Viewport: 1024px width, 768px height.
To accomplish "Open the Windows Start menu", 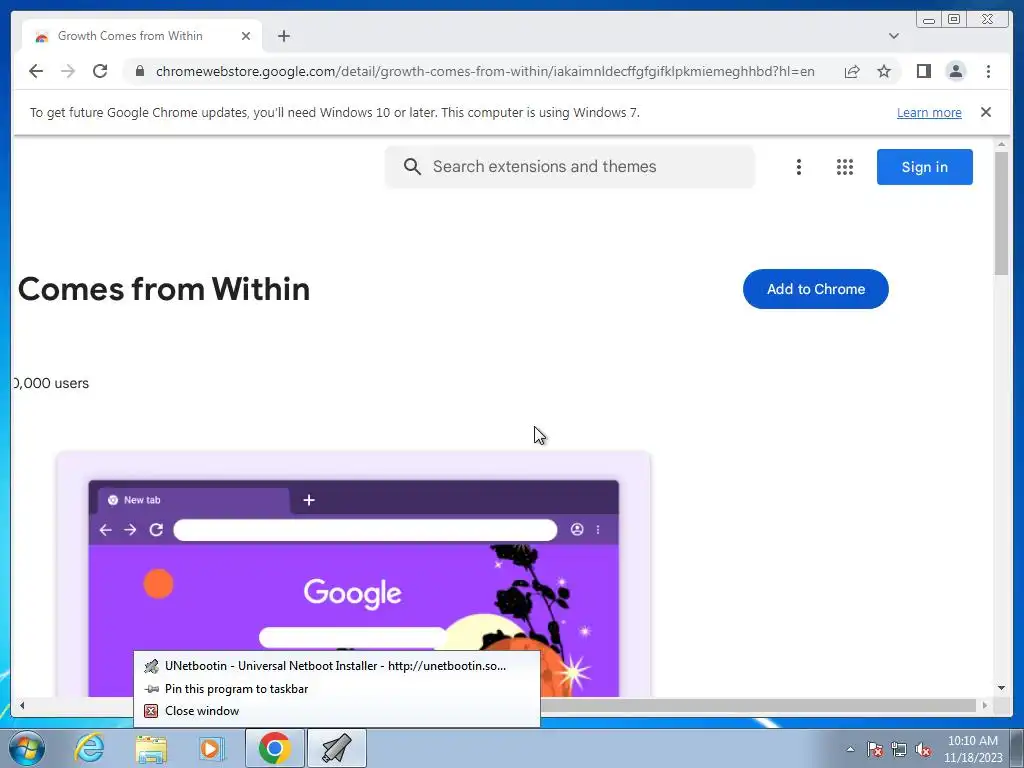I will click(x=27, y=748).
